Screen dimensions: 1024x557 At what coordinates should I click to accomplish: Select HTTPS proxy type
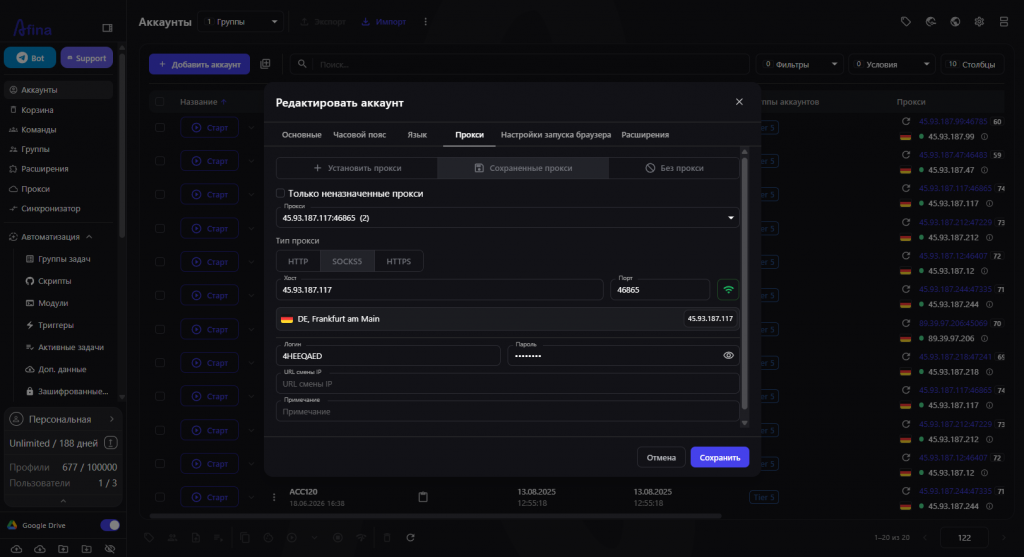pos(398,261)
